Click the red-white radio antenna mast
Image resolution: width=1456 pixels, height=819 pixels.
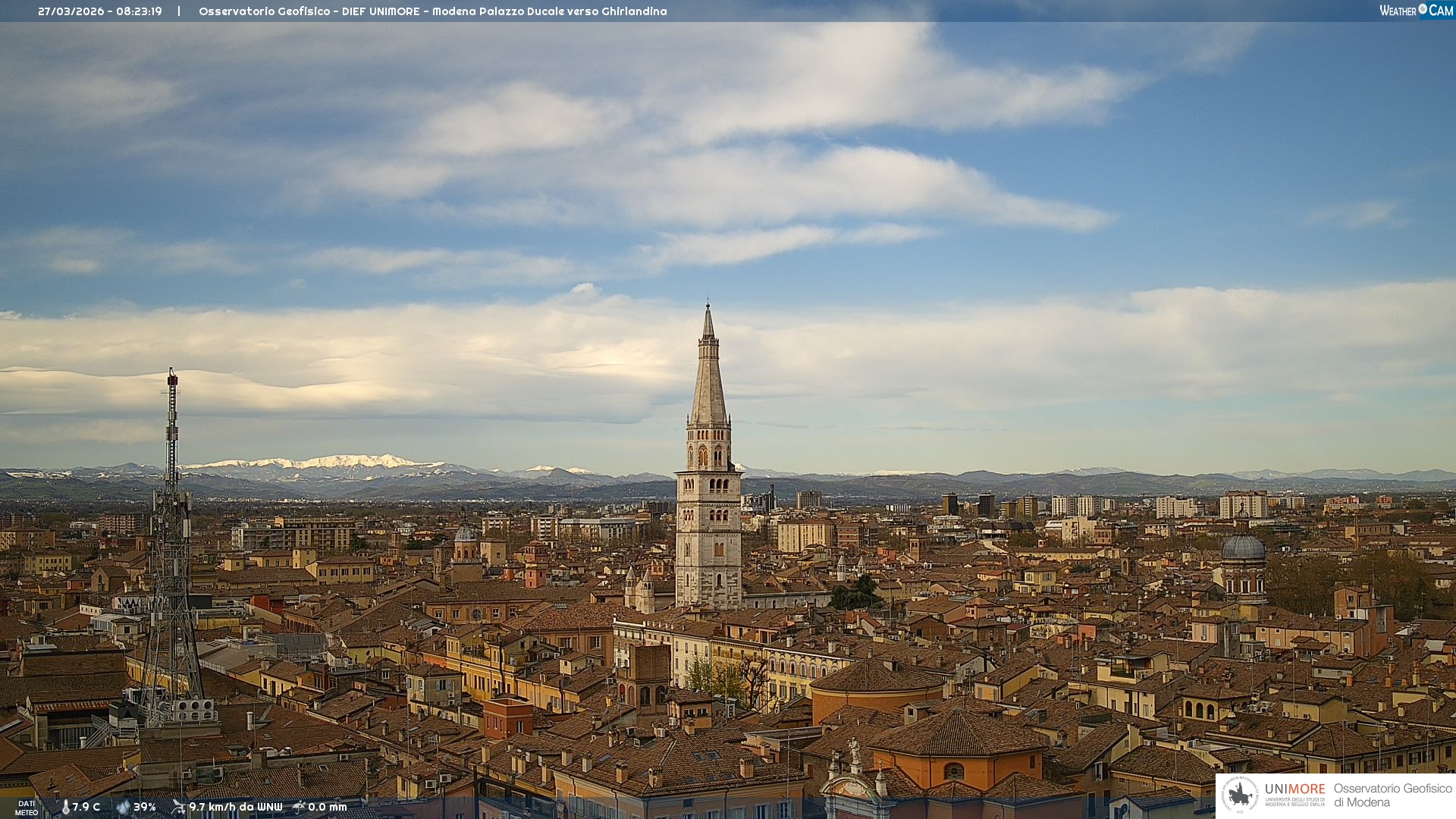point(172,425)
